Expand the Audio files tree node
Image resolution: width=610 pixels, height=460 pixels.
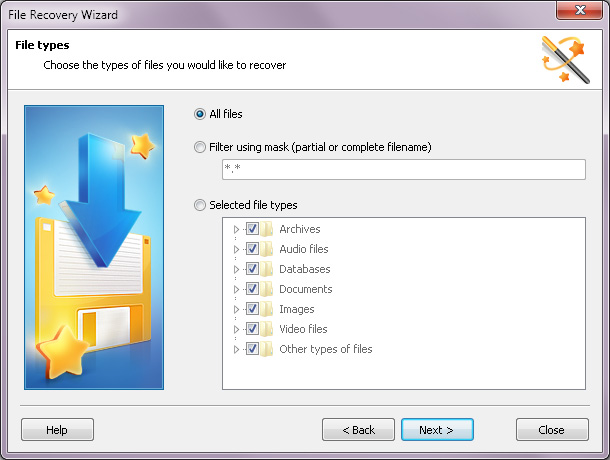click(236, 249)
